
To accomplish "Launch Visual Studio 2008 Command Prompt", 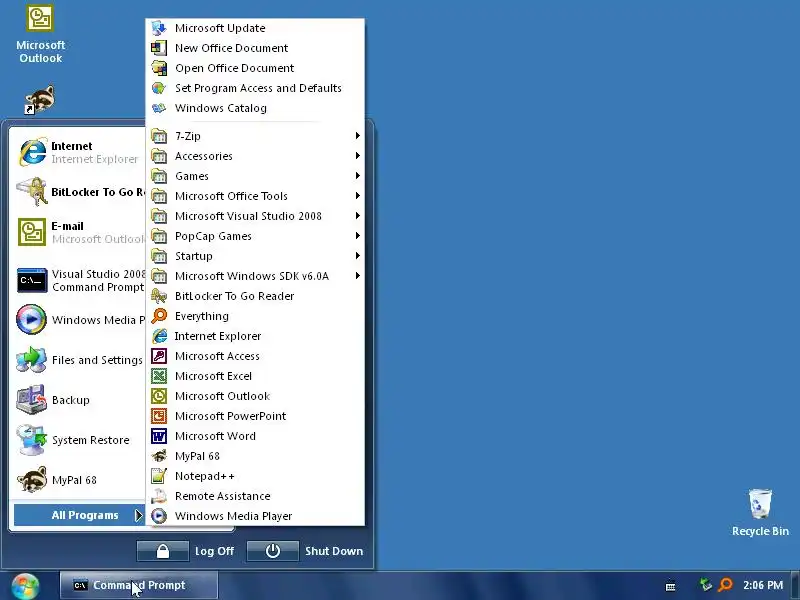I will click(x=79, y=281).
